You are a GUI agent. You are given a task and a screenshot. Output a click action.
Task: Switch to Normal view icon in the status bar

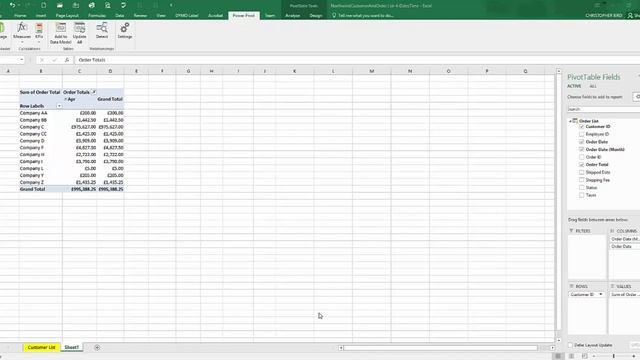coord(558,356)
